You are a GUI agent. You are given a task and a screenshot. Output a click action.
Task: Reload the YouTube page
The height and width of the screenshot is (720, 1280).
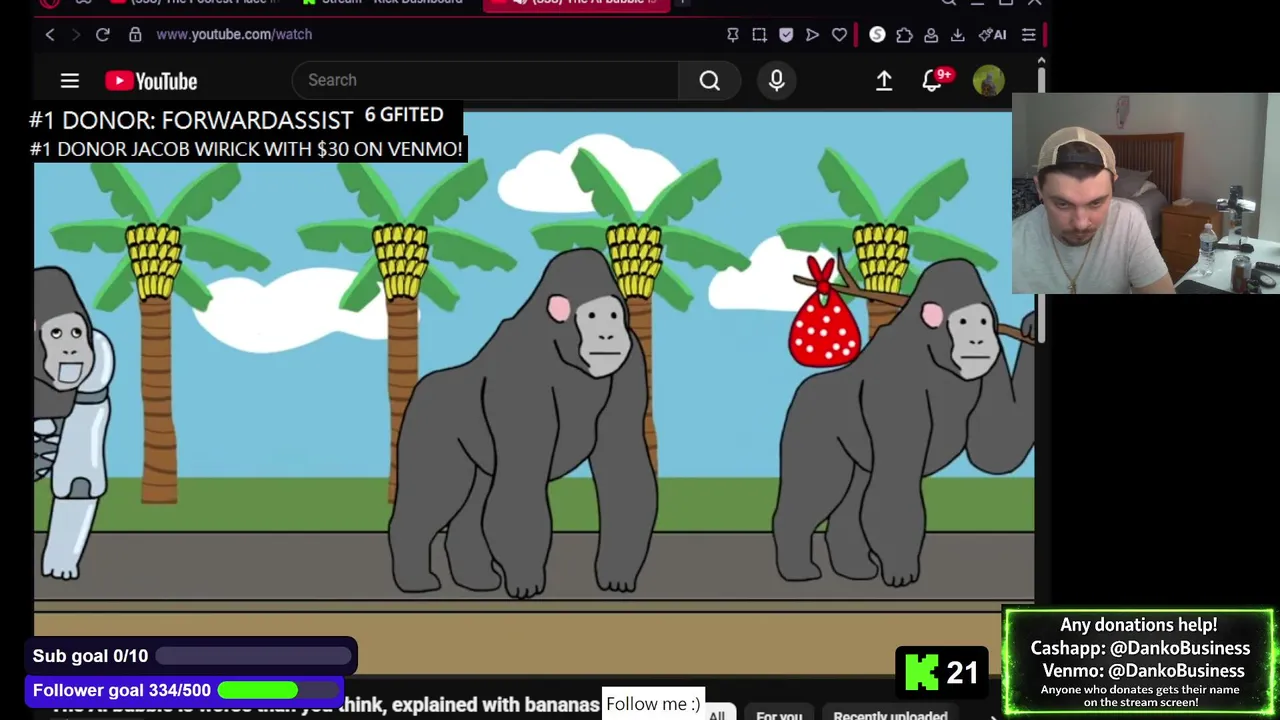[x=102, y=34]
